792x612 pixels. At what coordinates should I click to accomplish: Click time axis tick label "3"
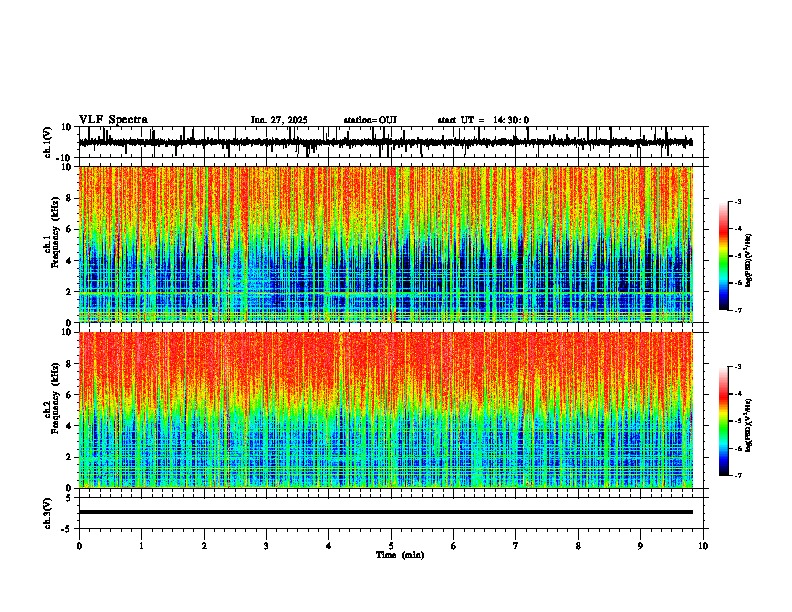(x=266, y=546)
